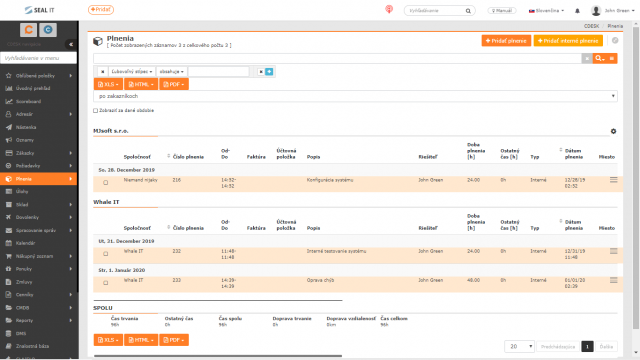The height and width of the screenshot is (360, 640).
Task: Click the grey help circle icon near Pridať interné plnenie
Action: (x=615, y=40)
